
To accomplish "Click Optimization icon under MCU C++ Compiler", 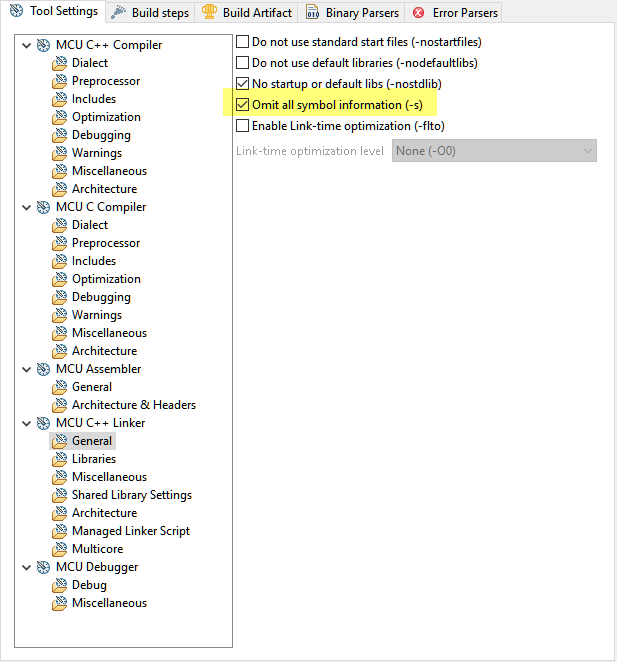I will click(x=60, y=117).
